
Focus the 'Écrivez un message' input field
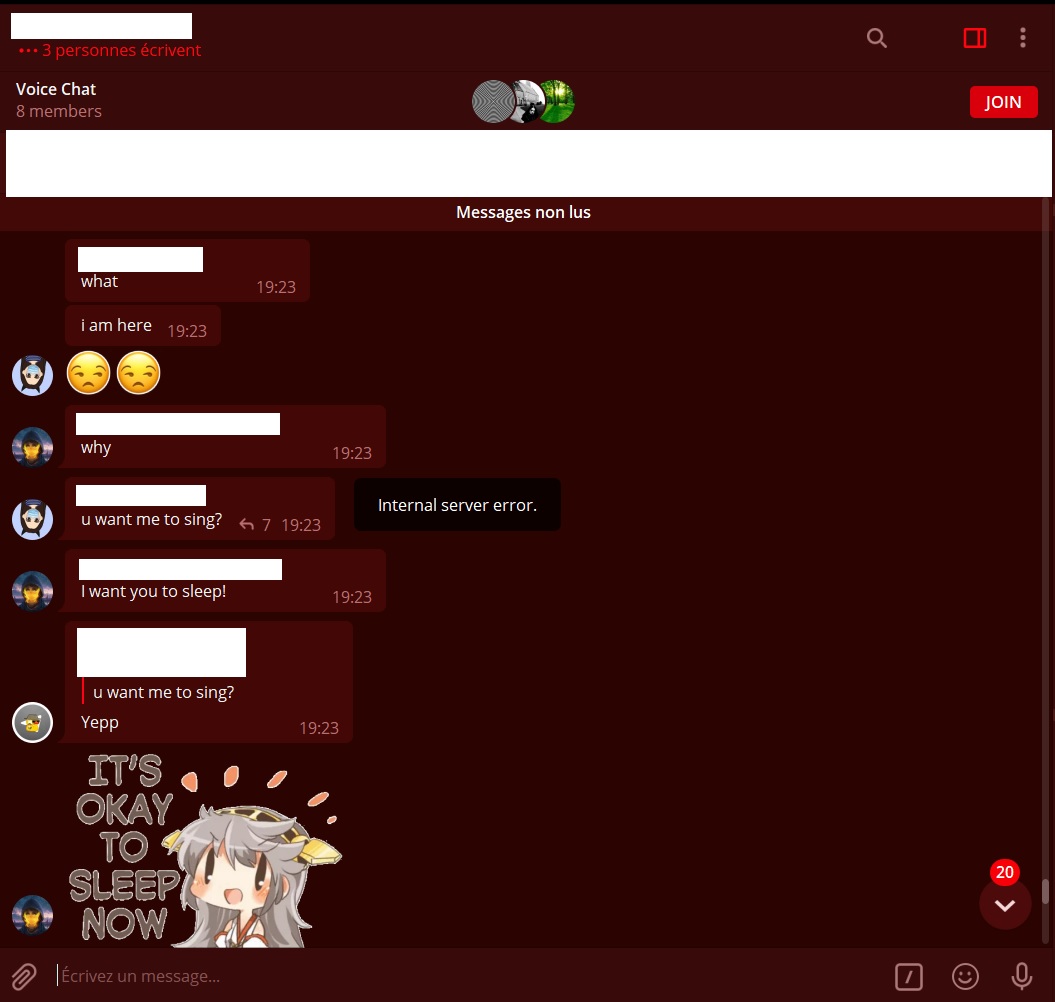tap(400, 976)
